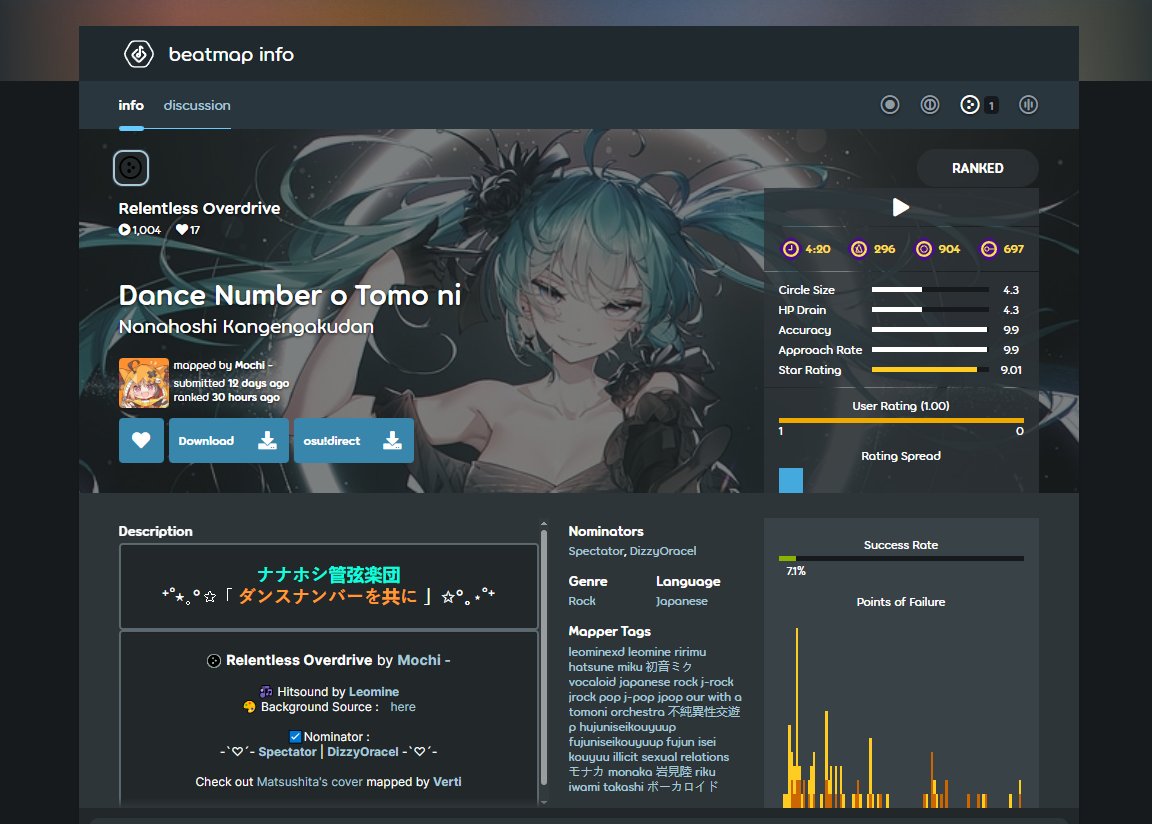This screenshot has height=824, width=1152.
Task: Click the length clock icon beside 4:20
Action: click(x=791, y=249)
